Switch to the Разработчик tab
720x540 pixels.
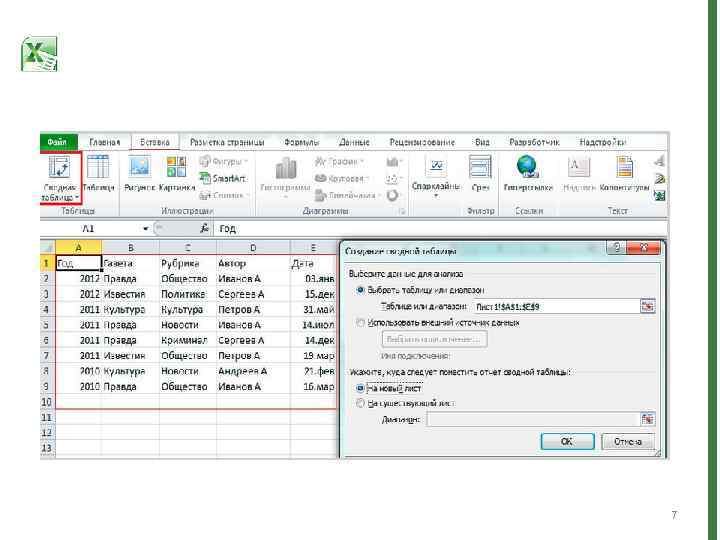click(x=534, y=142)
